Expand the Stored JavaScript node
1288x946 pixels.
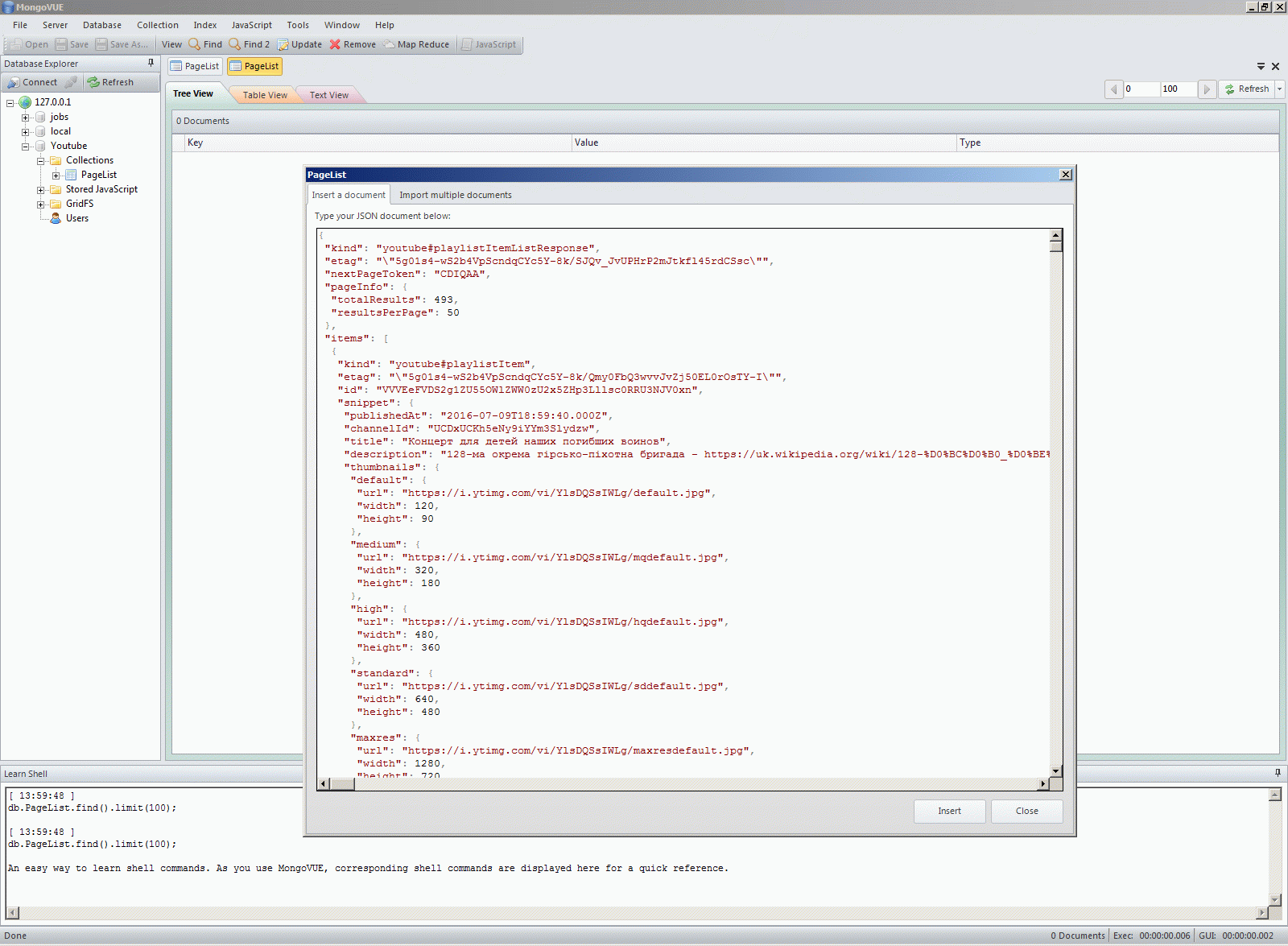pyautogui.click(x=41, y=190)
